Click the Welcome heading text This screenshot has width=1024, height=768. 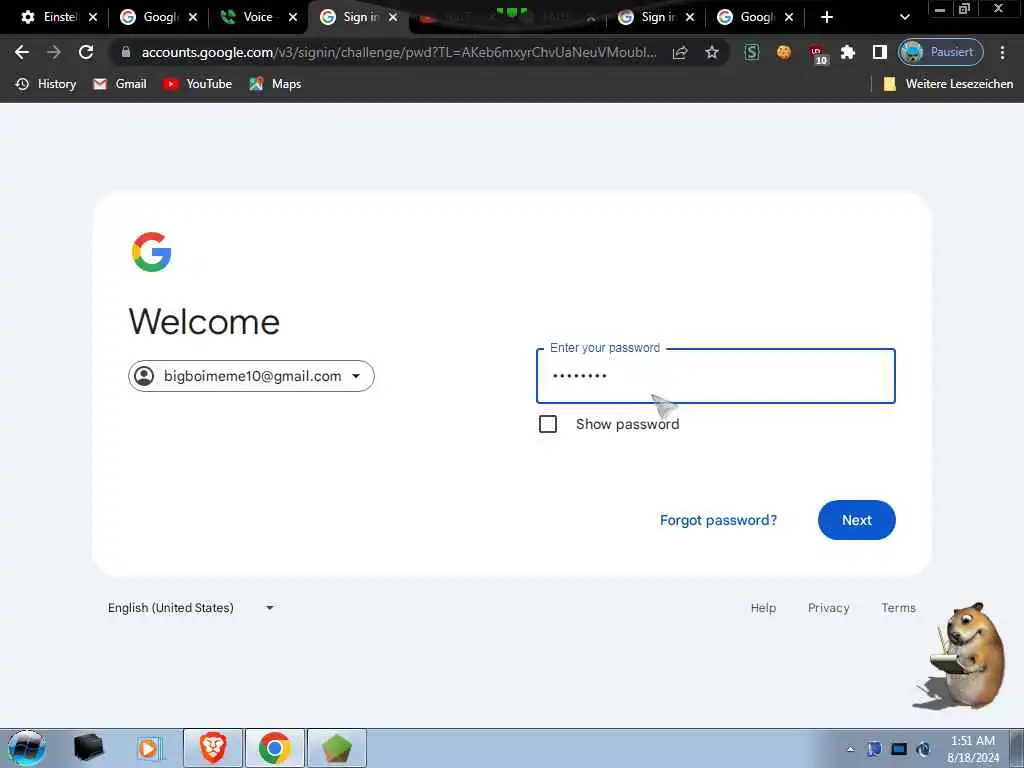204,321
